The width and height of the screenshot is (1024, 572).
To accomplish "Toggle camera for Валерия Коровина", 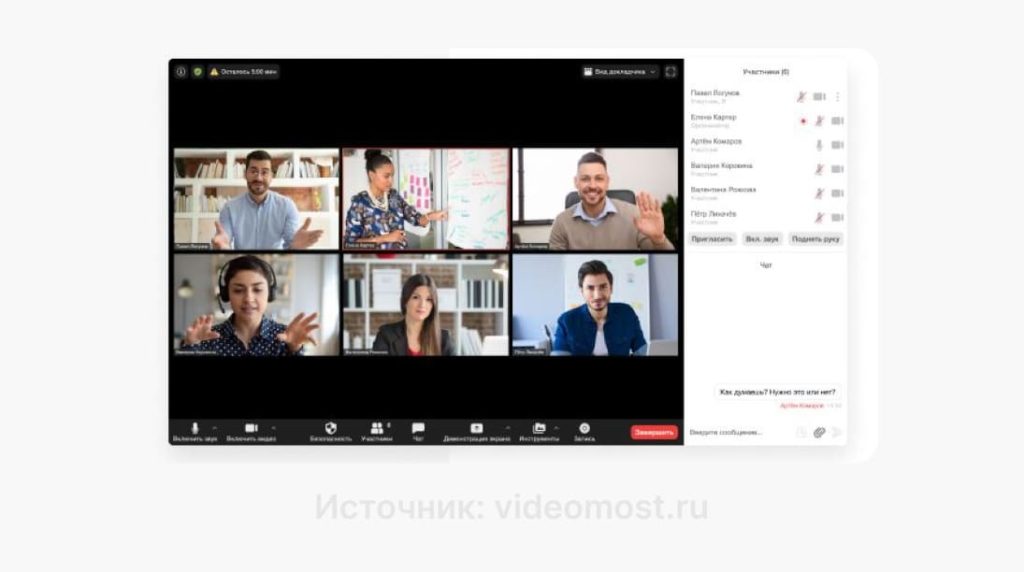I will click(837, 169).
